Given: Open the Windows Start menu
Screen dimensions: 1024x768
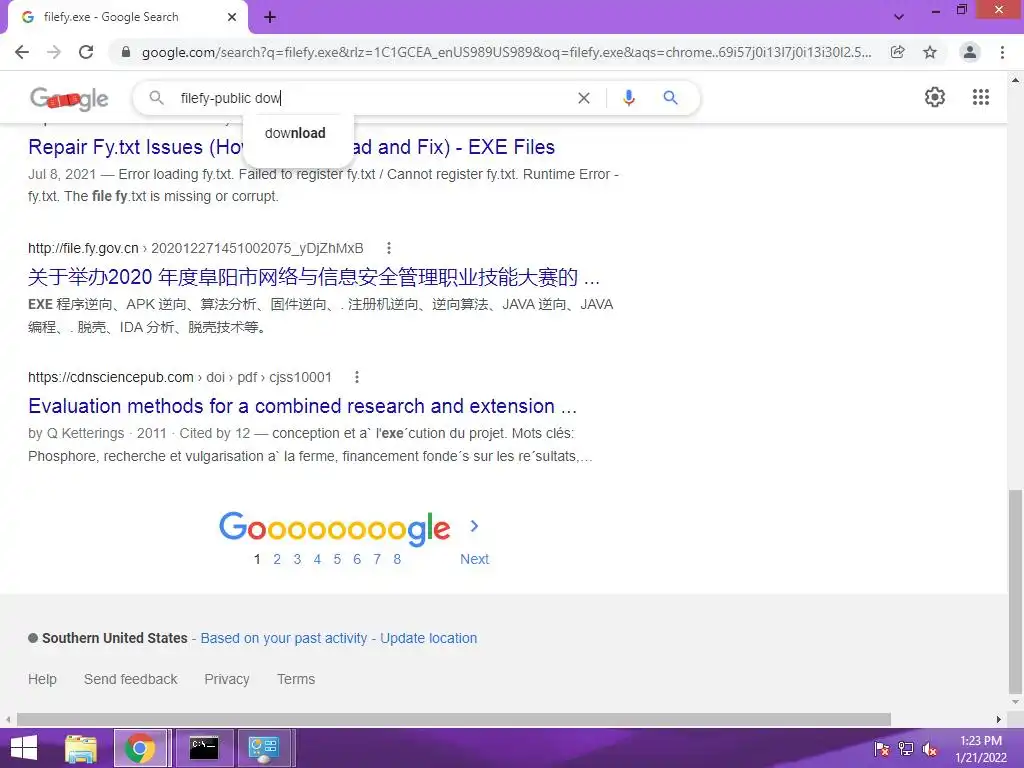Looking at the screenshot, I should [24, 748].
